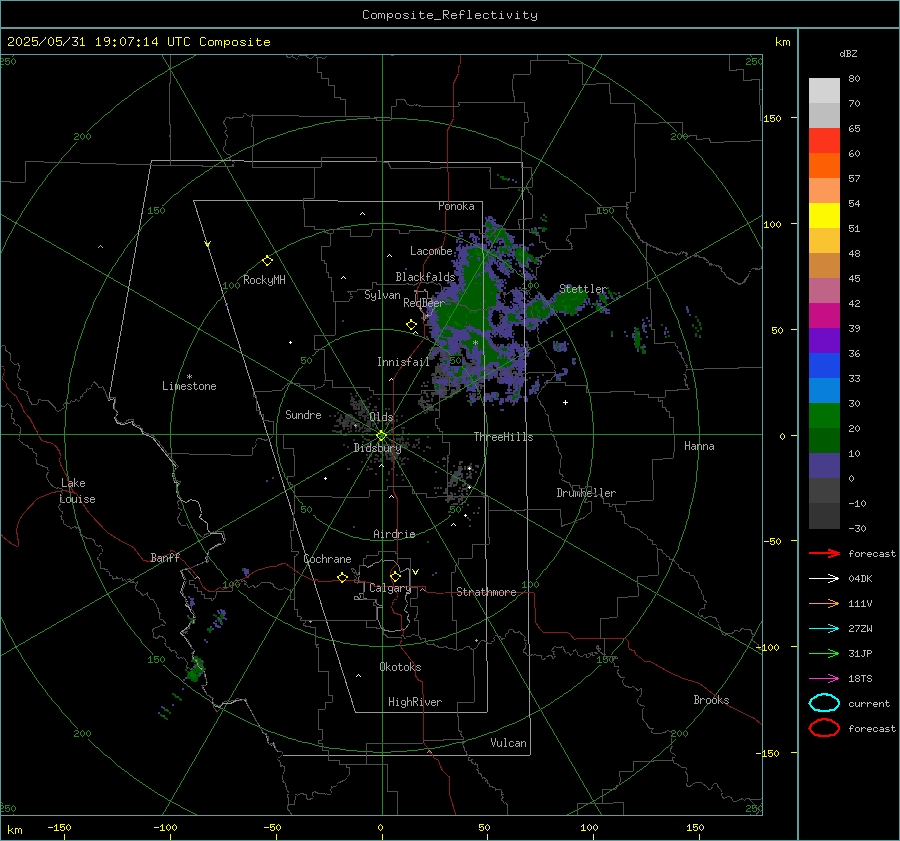Click the HighRiver town label
The width and height of the screenshot is (900, 841).
415,702
